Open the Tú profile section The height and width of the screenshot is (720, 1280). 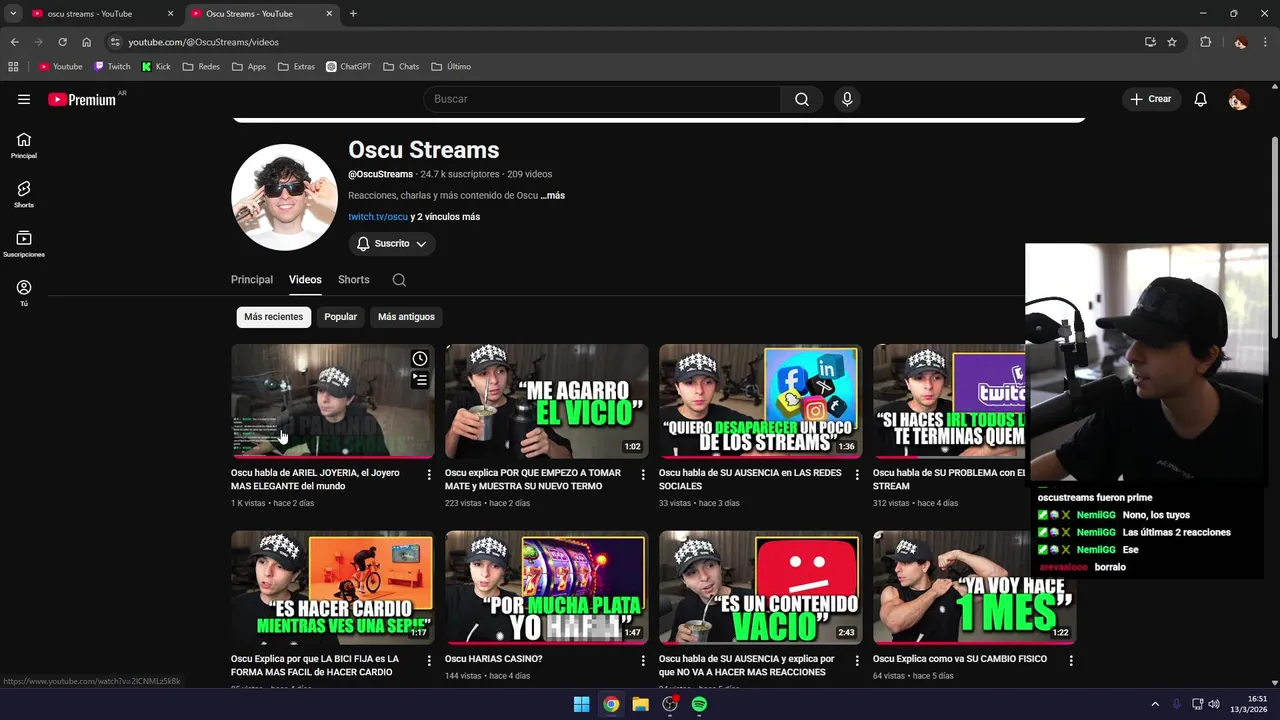click(24, 292)
